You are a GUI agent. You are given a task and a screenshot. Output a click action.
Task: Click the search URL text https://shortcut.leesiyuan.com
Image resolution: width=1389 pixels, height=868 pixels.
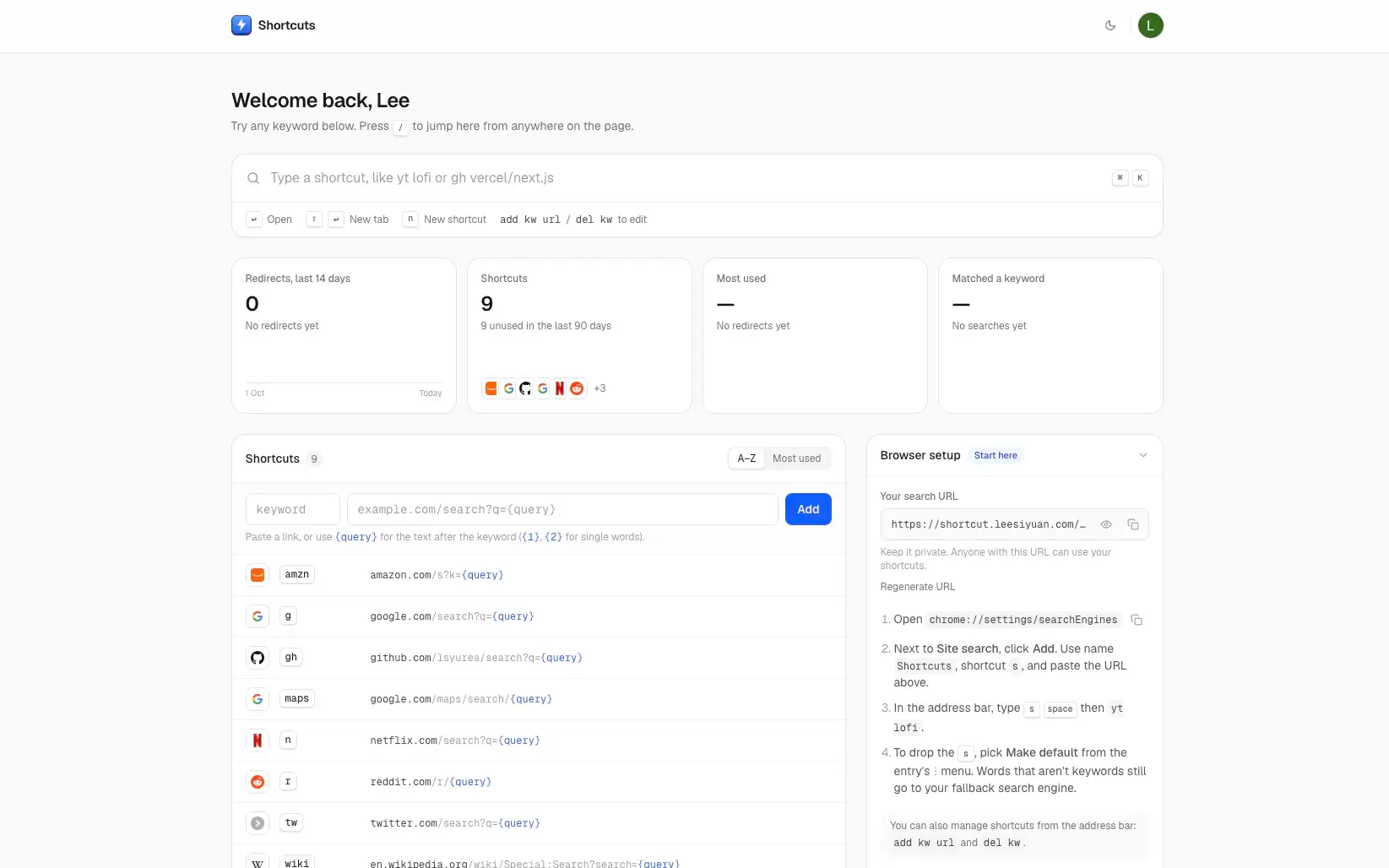[x=989, y=524]
